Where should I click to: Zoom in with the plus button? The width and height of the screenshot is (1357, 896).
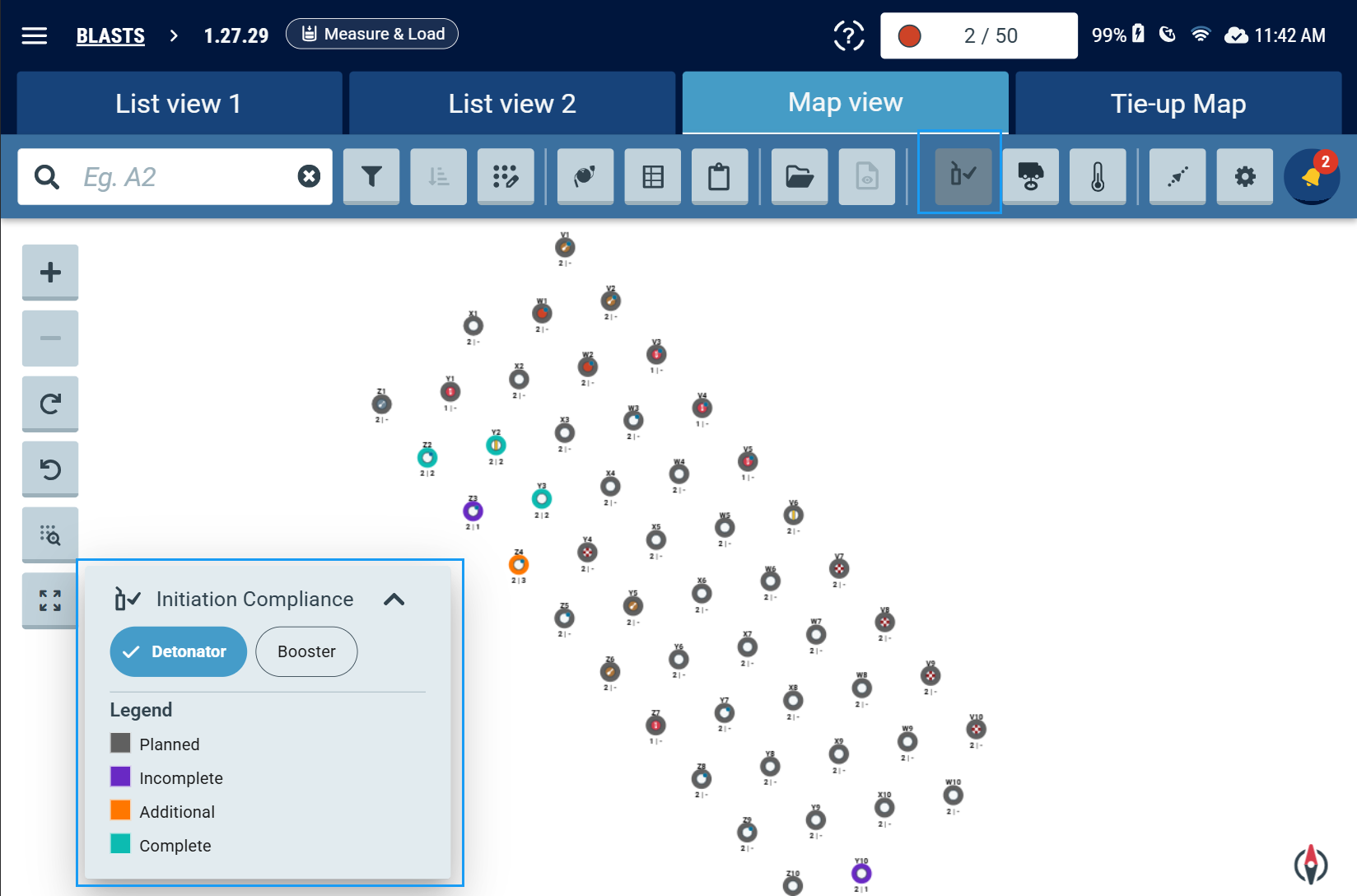50,273
